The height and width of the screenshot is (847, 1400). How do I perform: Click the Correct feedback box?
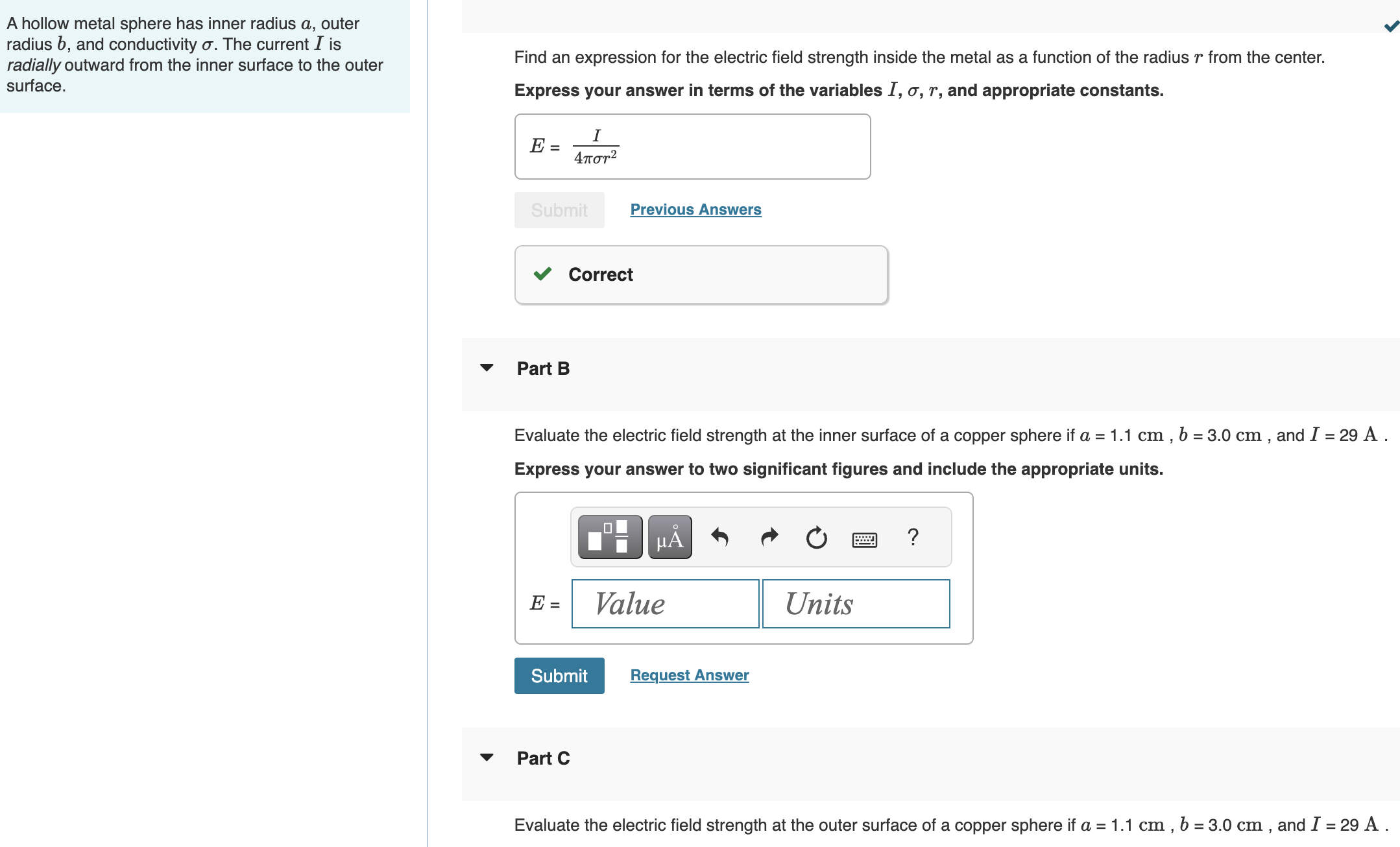pyautogui.click(x=701, y=274)
